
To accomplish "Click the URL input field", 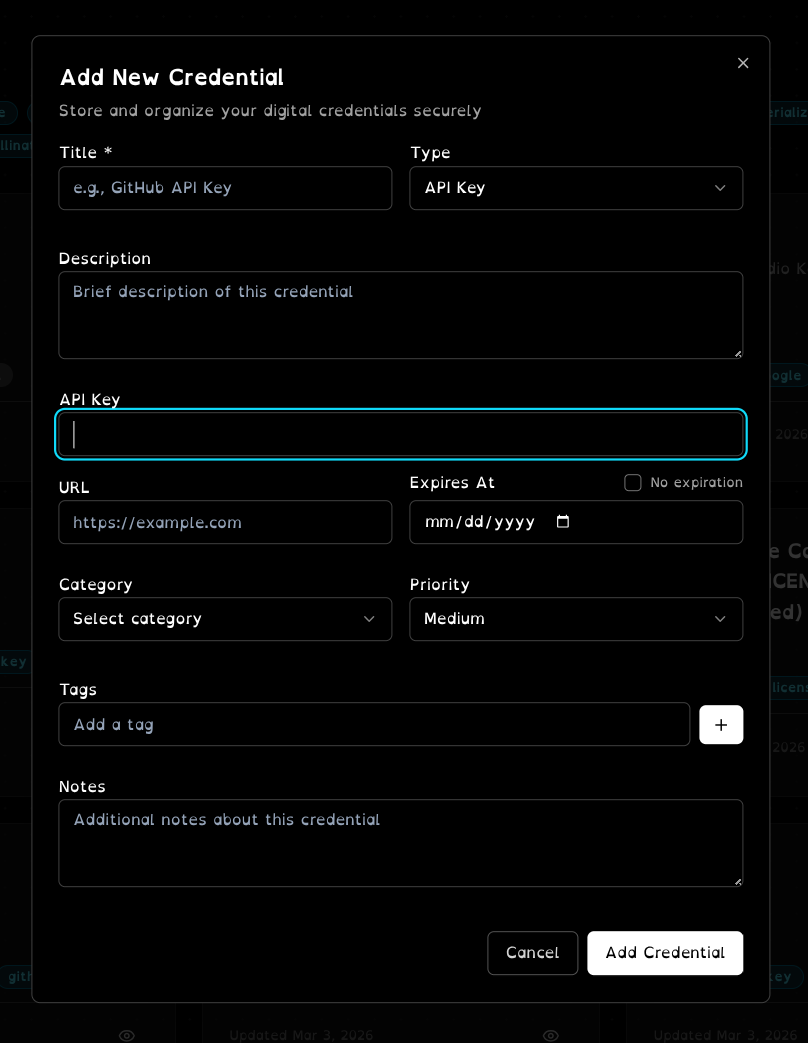I will tap(225, 522).
